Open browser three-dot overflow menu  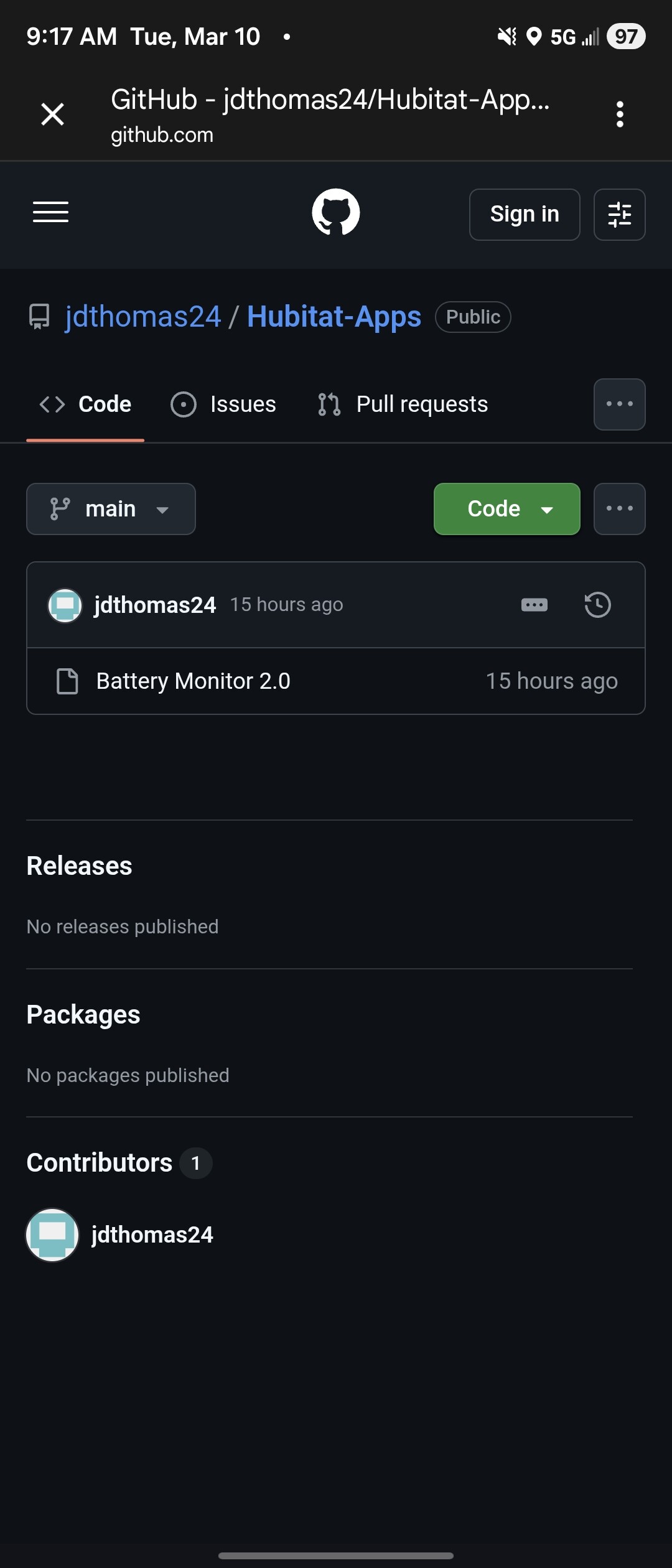tap(619, 114)
